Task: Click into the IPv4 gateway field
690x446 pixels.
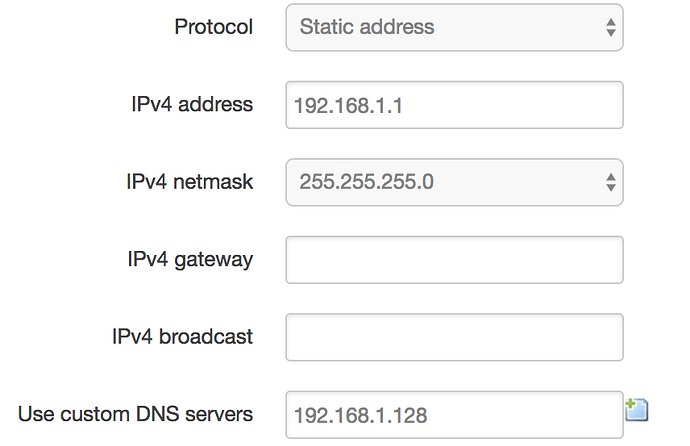Action: click(454, 260)
